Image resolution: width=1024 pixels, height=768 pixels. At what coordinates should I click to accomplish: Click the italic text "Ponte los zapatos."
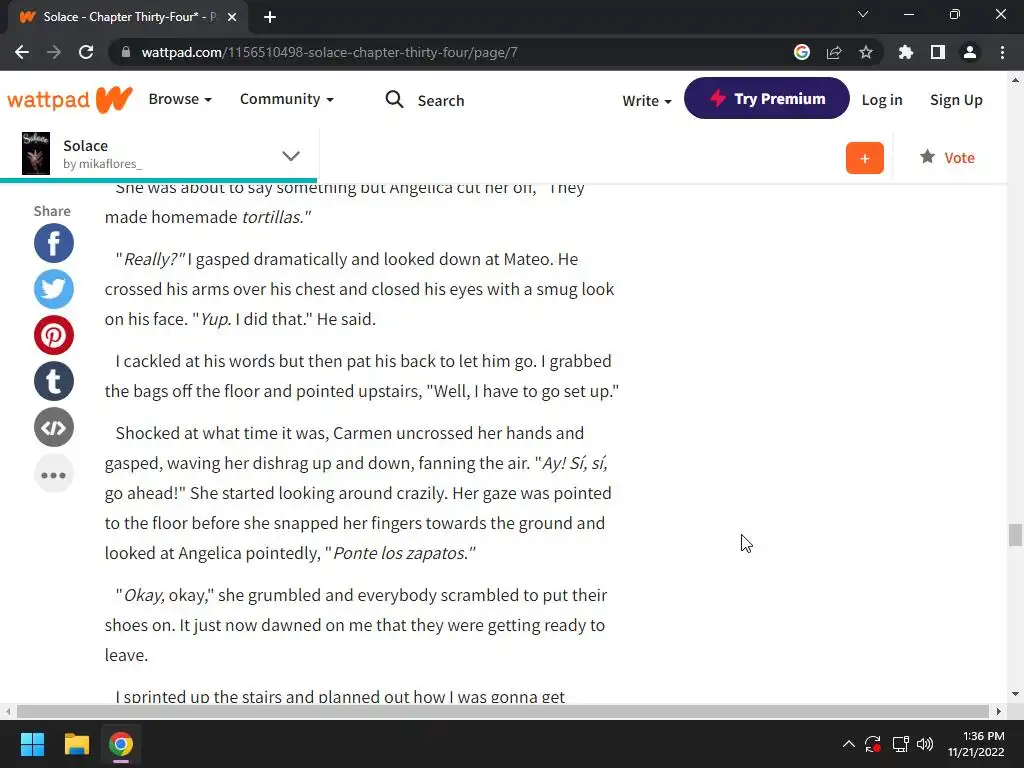[404, 553]
